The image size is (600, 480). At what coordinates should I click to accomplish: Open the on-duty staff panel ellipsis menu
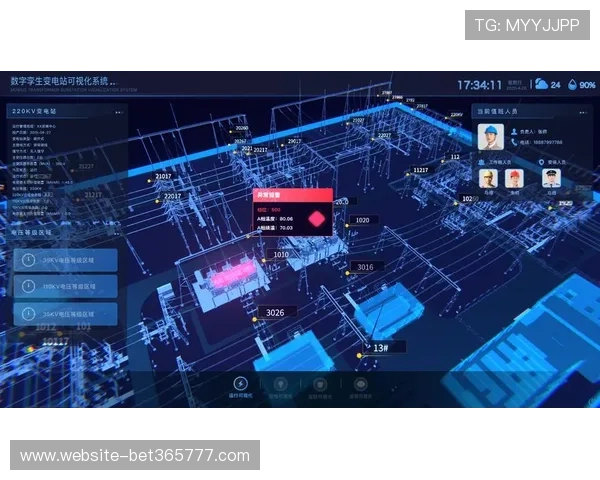(x=583, y=113)
